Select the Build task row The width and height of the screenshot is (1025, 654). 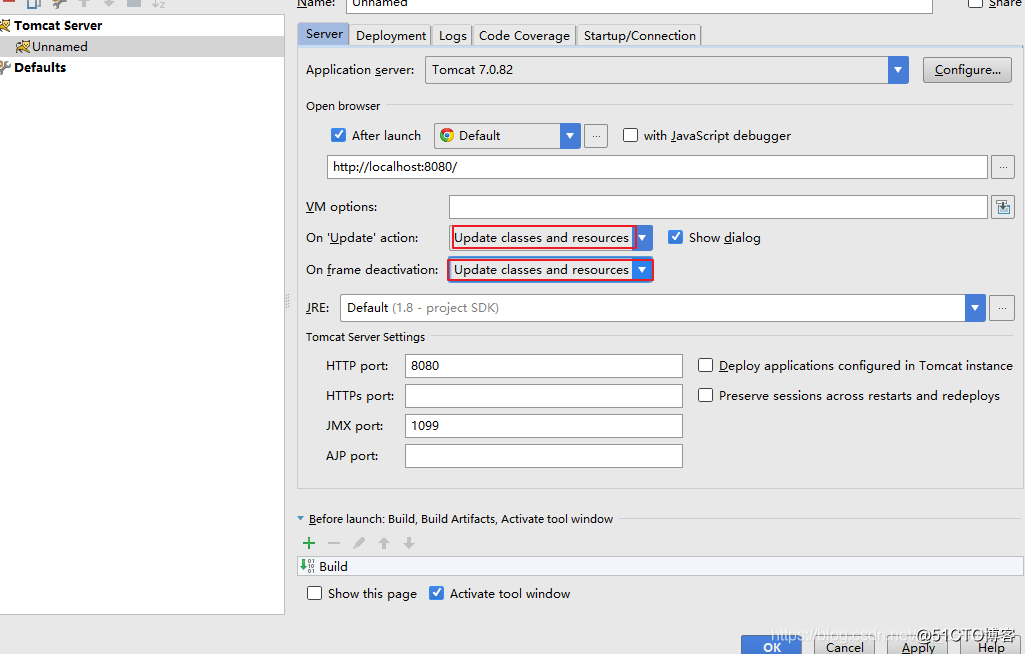(660, 566)
